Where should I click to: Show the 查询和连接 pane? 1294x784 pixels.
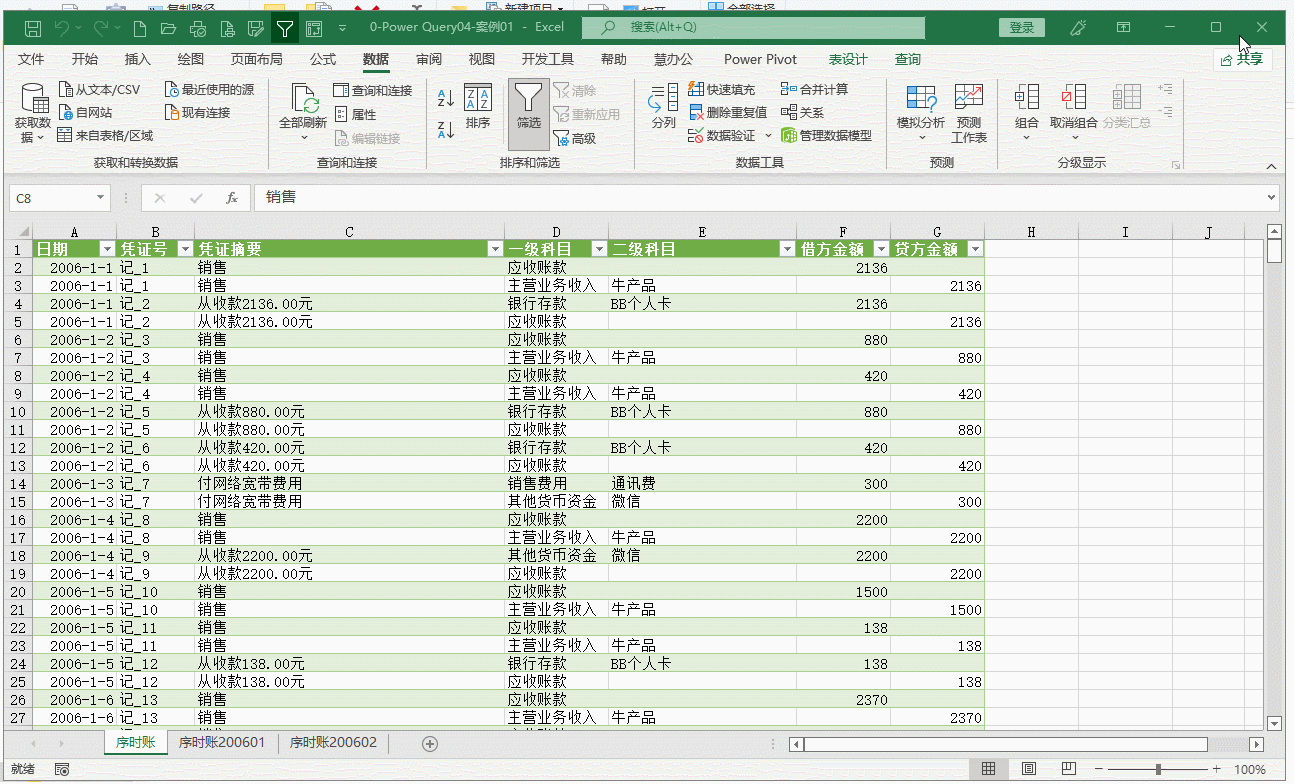tap(372, 91)
